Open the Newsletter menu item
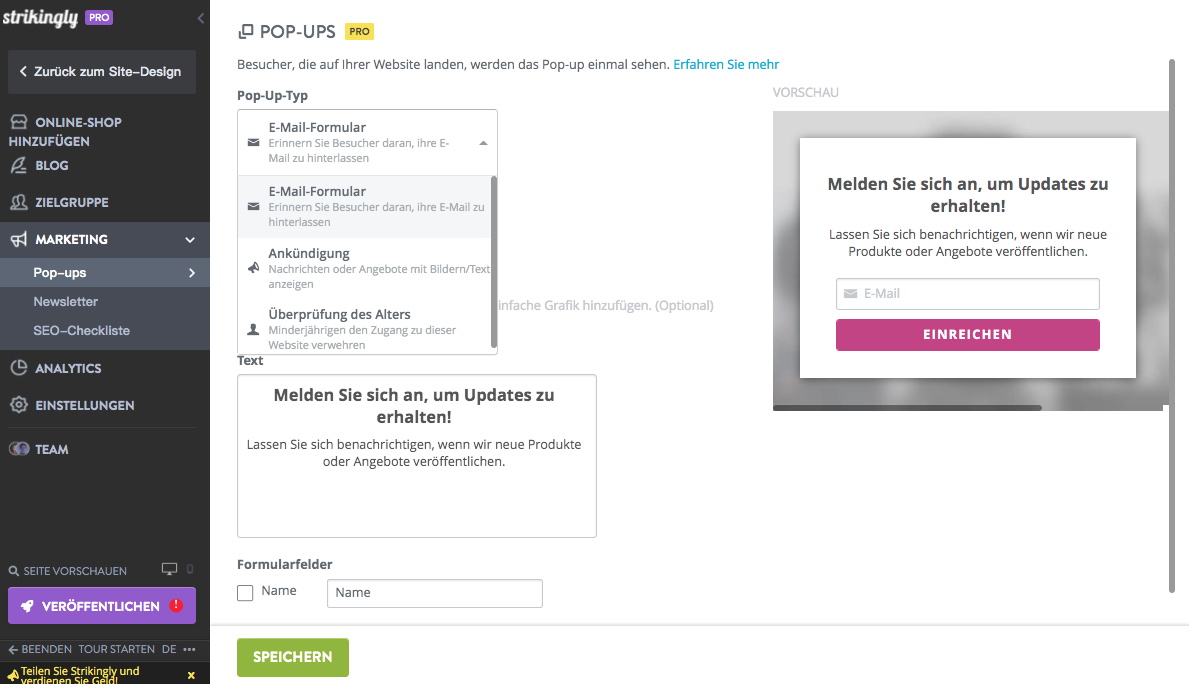The width and height of the screenshot is (1189, 684). click(66, 301)
